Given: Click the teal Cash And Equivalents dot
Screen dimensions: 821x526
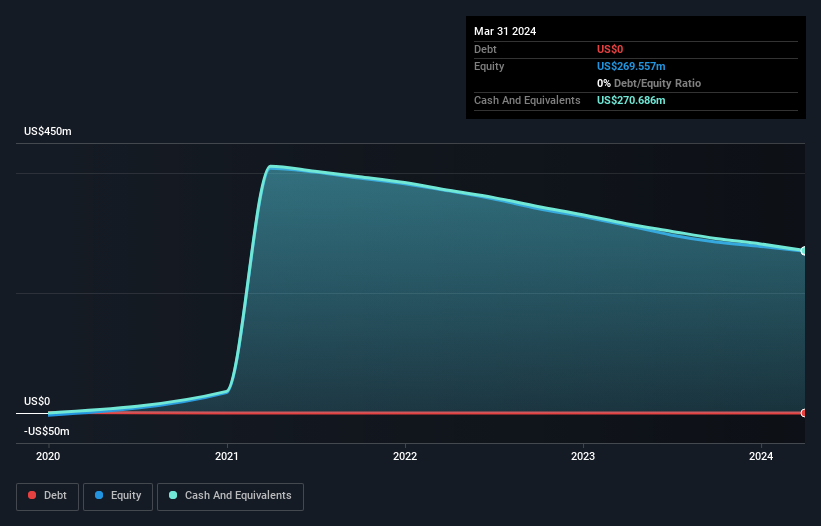Looking at the screenshot, I should [173, 495].
